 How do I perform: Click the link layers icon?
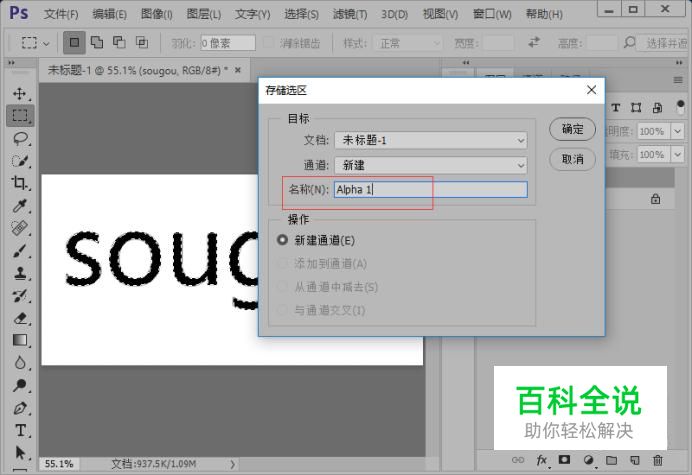tap(518, 460)
